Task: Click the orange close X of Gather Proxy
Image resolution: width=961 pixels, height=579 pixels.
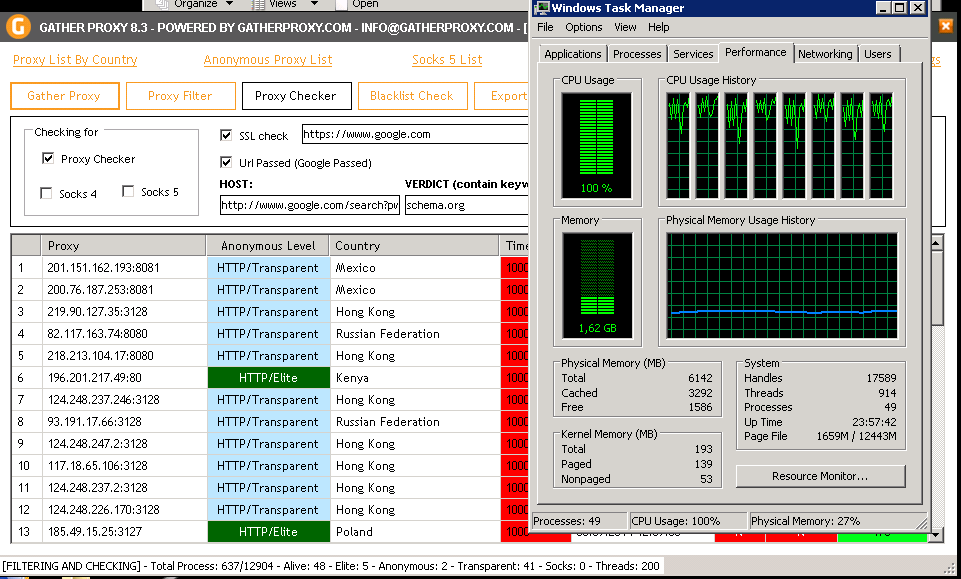Action: [946, 26]
